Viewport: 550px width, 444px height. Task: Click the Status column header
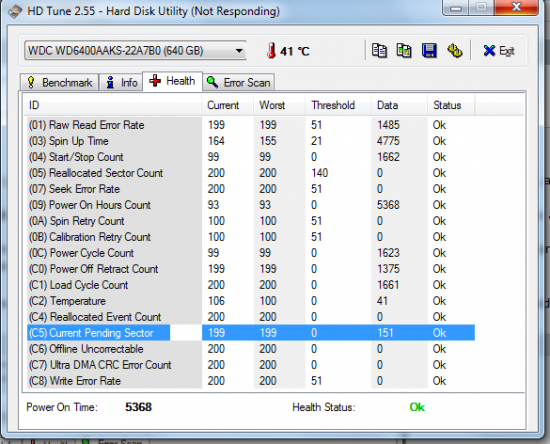[451, 105]
